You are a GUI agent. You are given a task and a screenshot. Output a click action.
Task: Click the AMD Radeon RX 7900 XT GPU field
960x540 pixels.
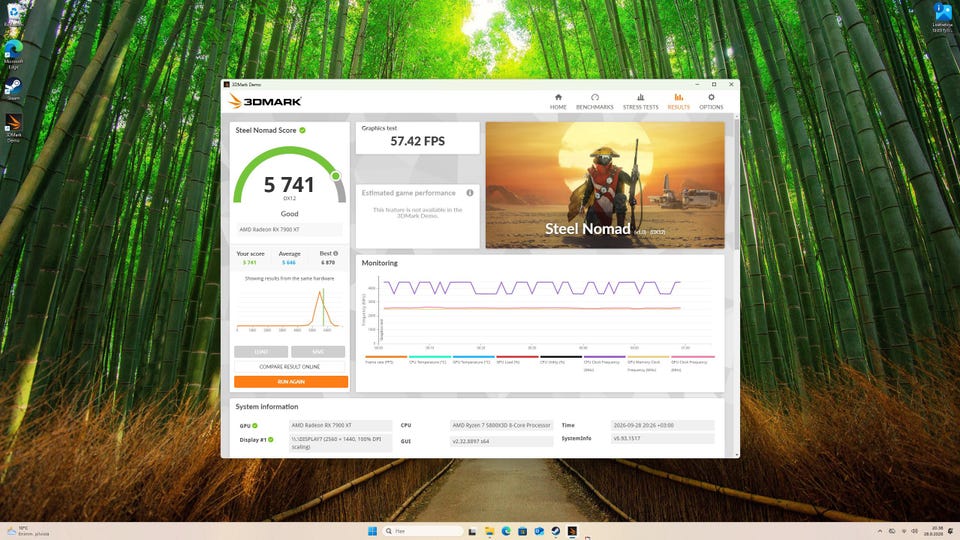[340, 426]
